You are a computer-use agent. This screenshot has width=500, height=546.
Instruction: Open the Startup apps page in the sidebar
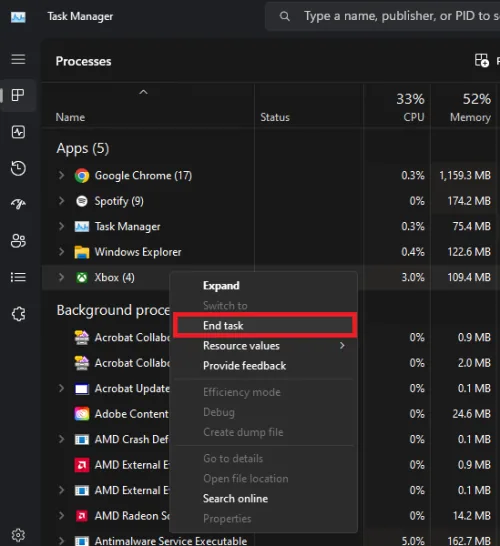coord(18,204)
